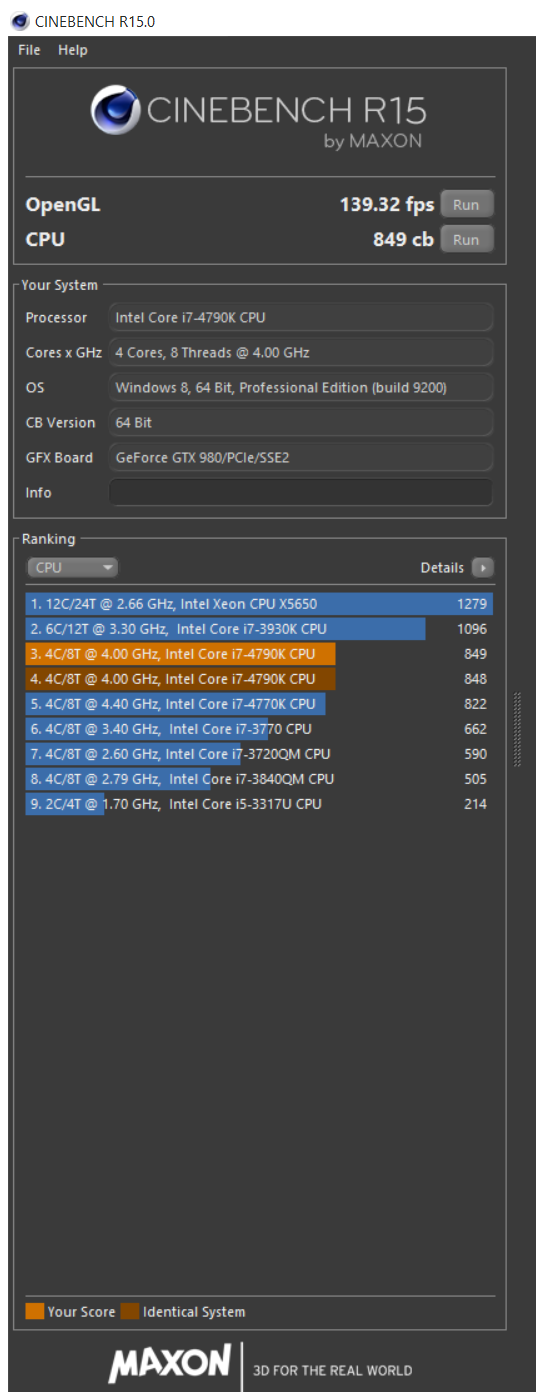Viewport: 536px width, 1398px height.
Task: Click the CPU score 849 cb
Action: (x=403, y=240)
